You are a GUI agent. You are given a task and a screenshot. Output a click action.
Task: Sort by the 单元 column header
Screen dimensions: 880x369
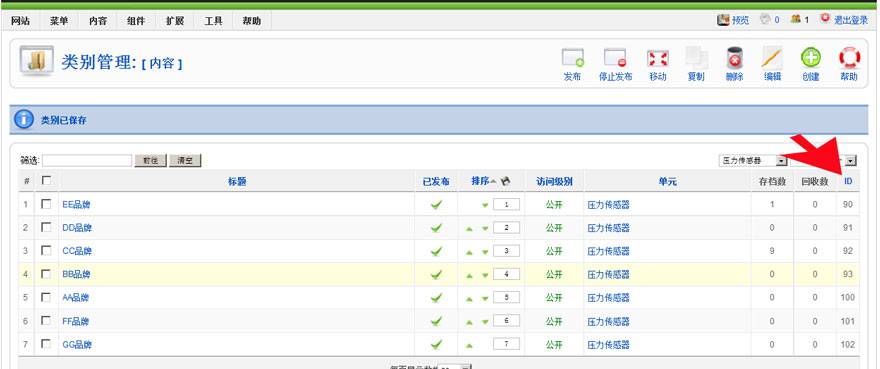[x=667, y=181]
